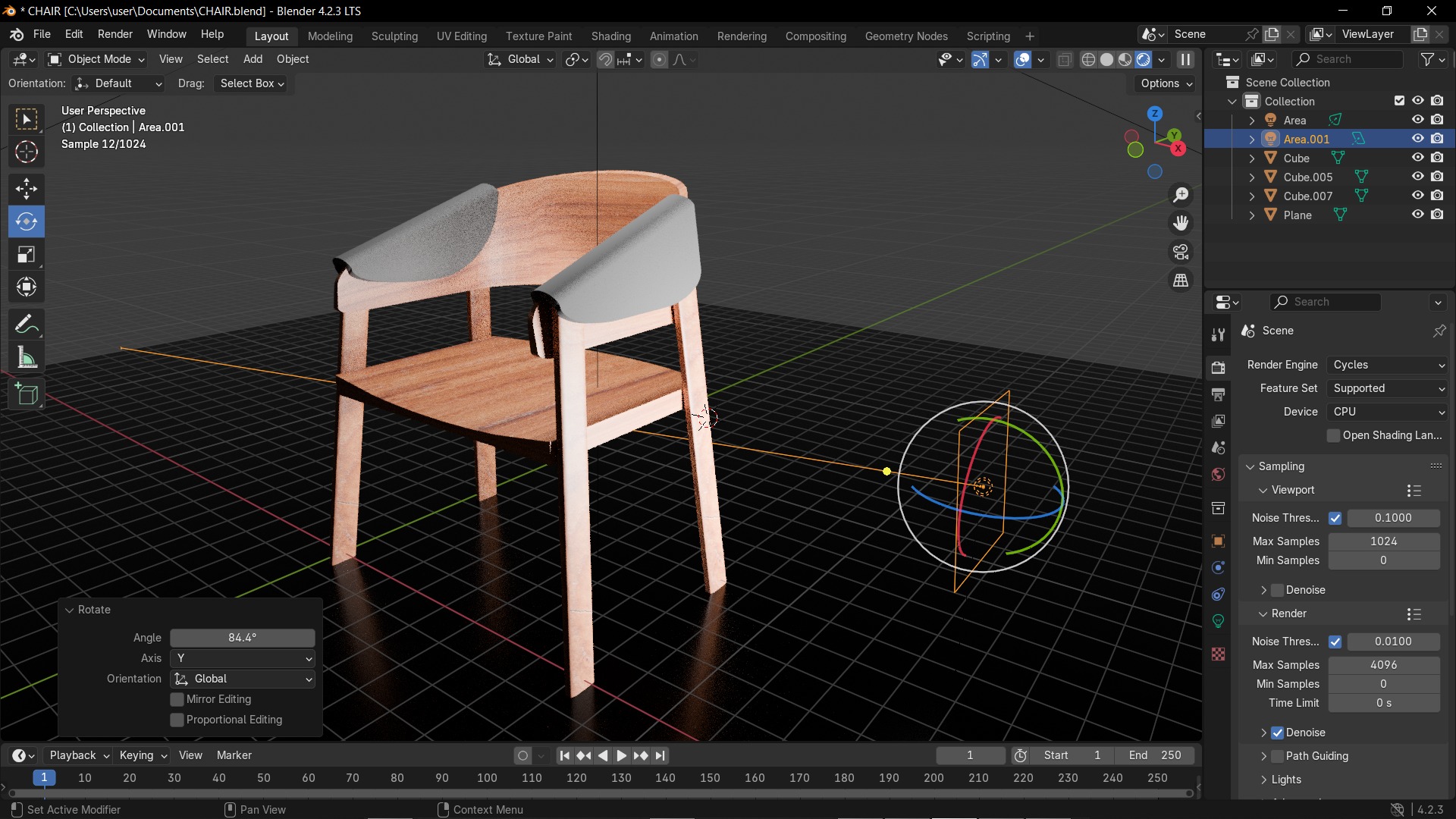Select the Rotate tool
1456x819 pixels.
click(x=27, y=221)
